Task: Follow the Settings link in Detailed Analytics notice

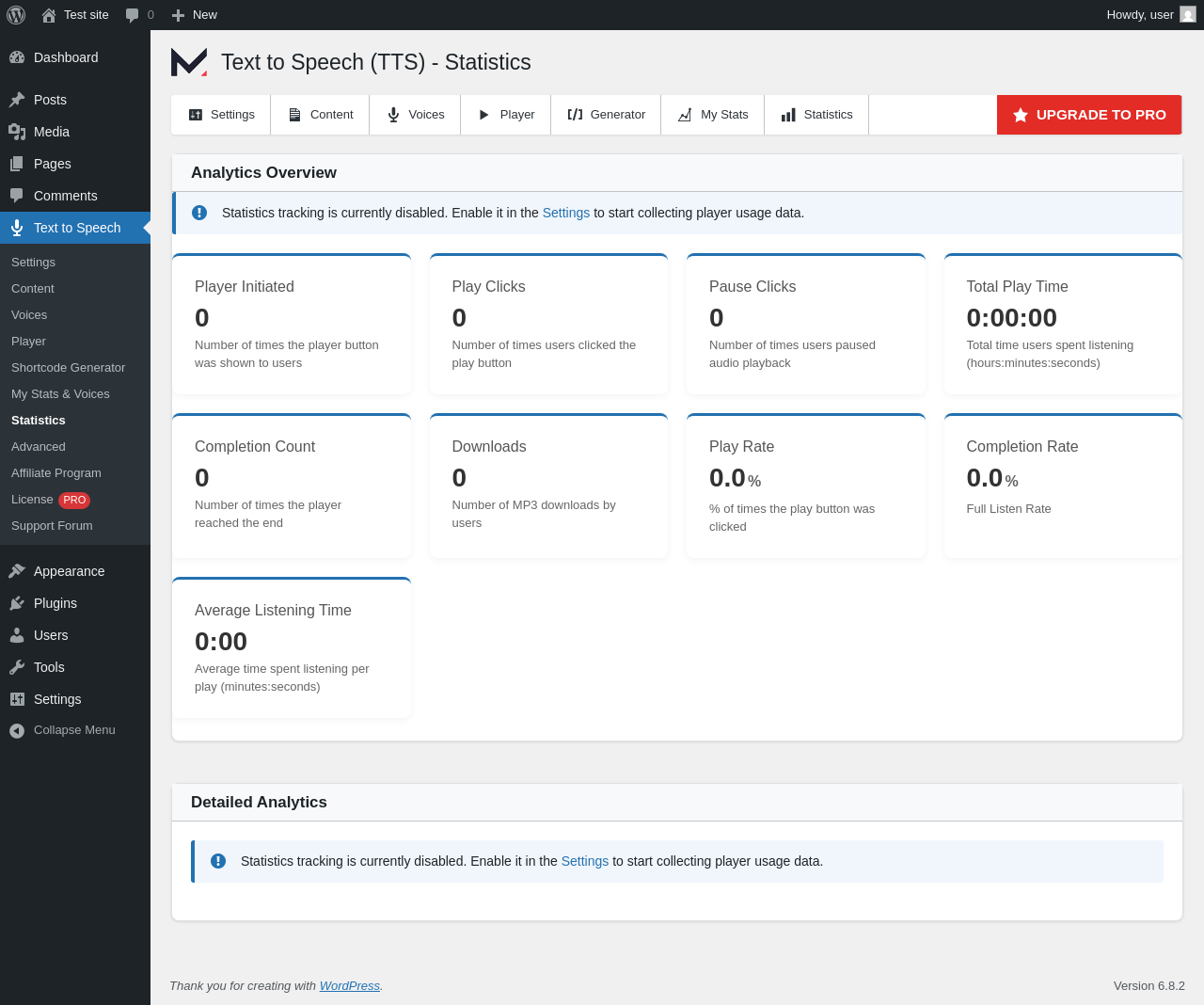Action: click(x=585, y=861)
